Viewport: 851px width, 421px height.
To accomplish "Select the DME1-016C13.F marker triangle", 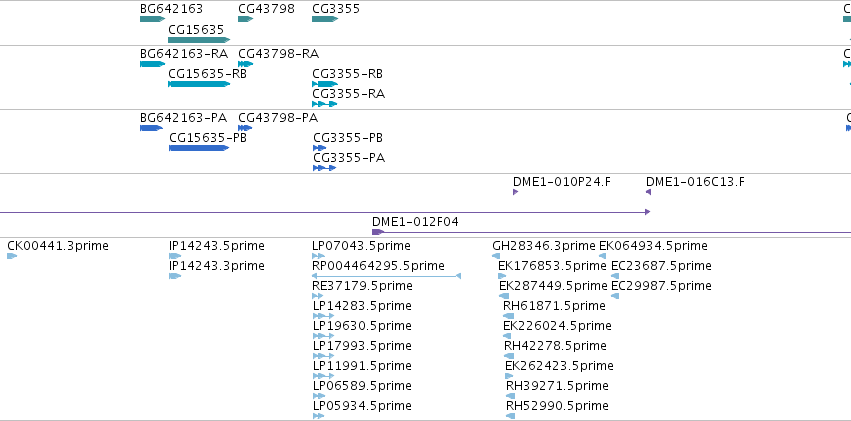I will pos(648,192).
